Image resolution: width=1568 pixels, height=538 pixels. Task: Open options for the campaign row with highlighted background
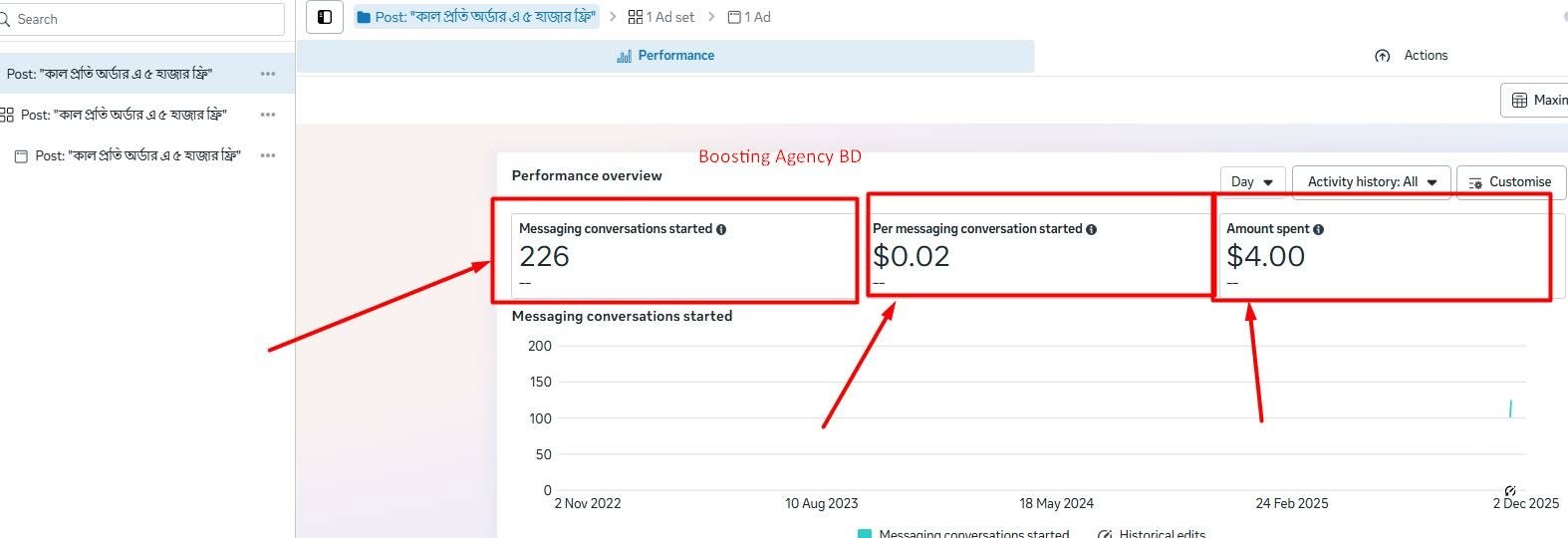point(268,74)
